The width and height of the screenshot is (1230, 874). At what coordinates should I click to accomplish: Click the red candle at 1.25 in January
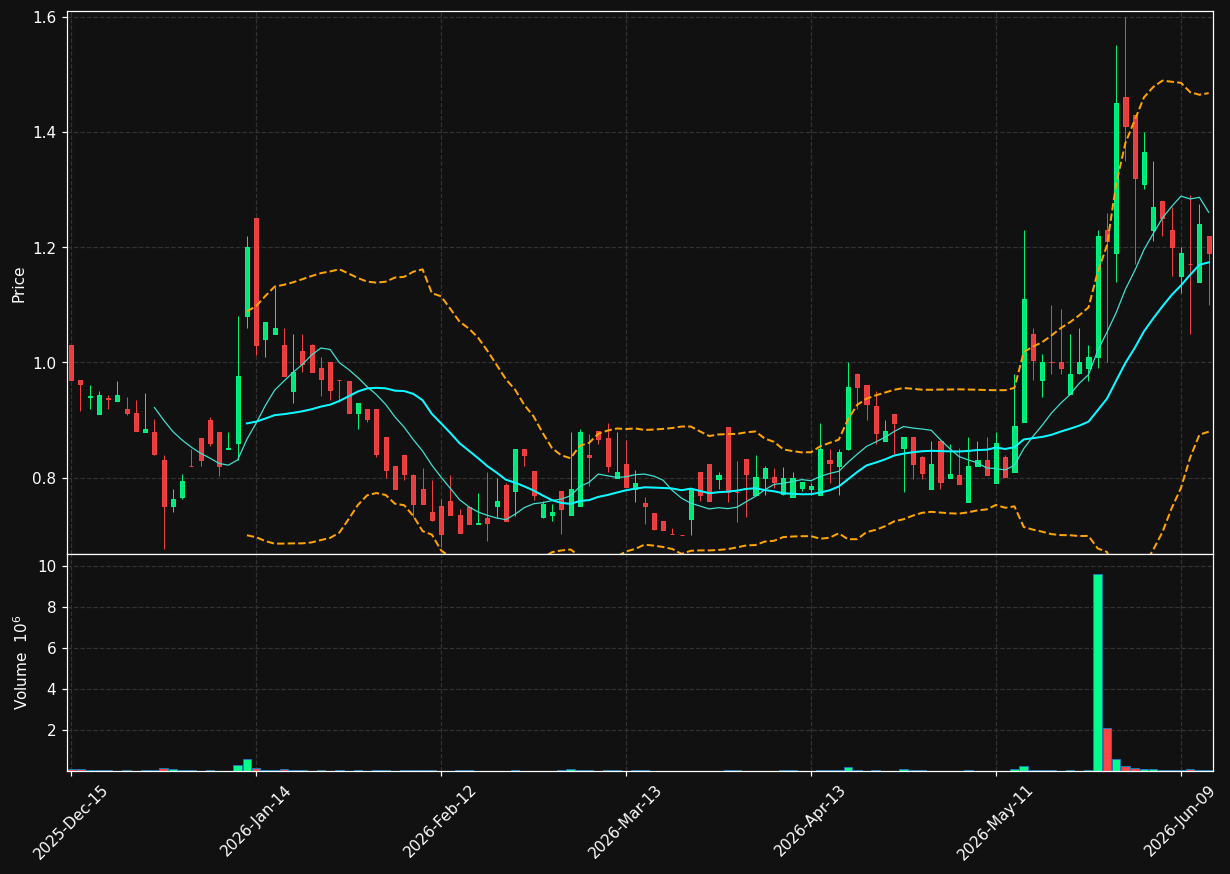[256, 282]
